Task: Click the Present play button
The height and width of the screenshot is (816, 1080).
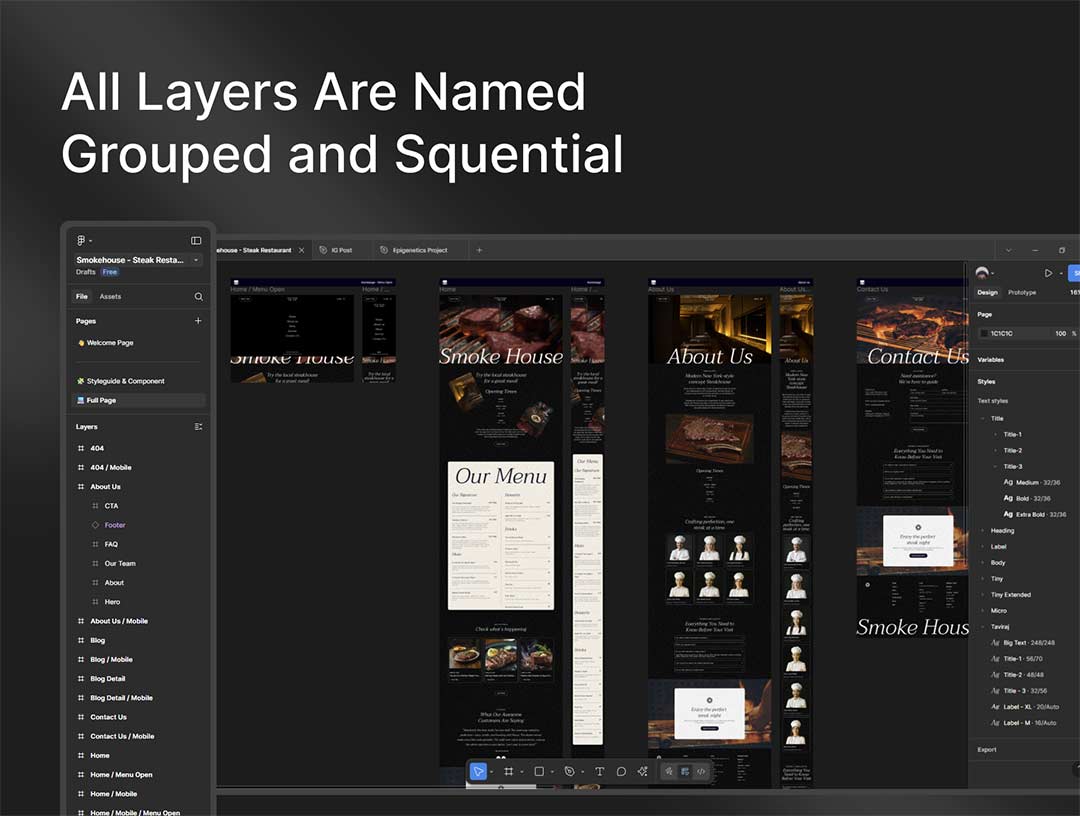Action: (x=1048, y=273)
